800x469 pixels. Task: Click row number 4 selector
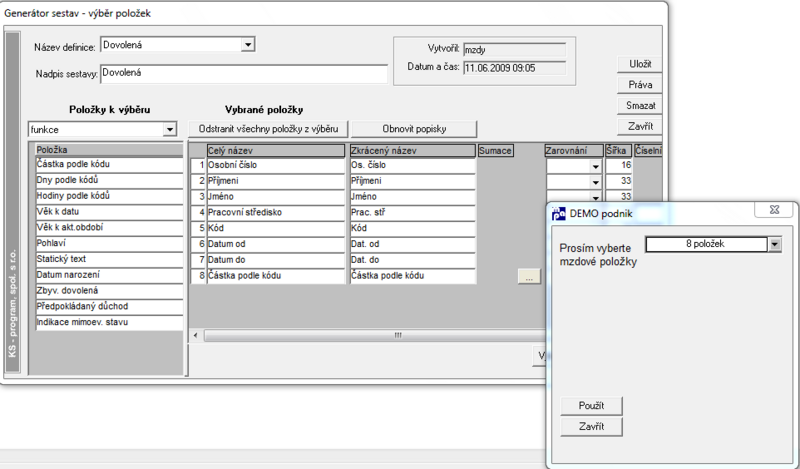(198, 213)
